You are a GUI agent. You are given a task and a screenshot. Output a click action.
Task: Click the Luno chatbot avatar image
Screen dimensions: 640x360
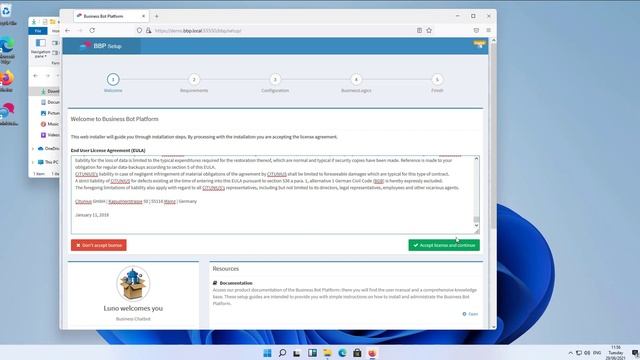(133, 283)
